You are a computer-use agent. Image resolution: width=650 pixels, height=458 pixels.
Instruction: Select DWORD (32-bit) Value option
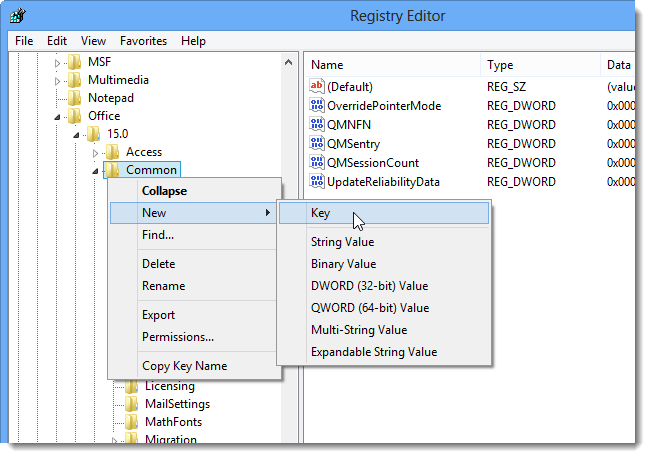(369, 286)
